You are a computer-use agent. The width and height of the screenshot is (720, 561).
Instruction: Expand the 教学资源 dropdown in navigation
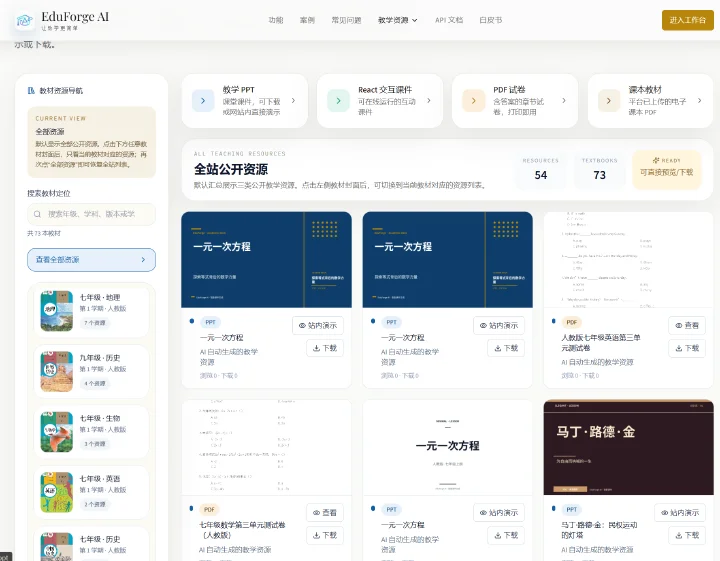click(x=398, y=20)
